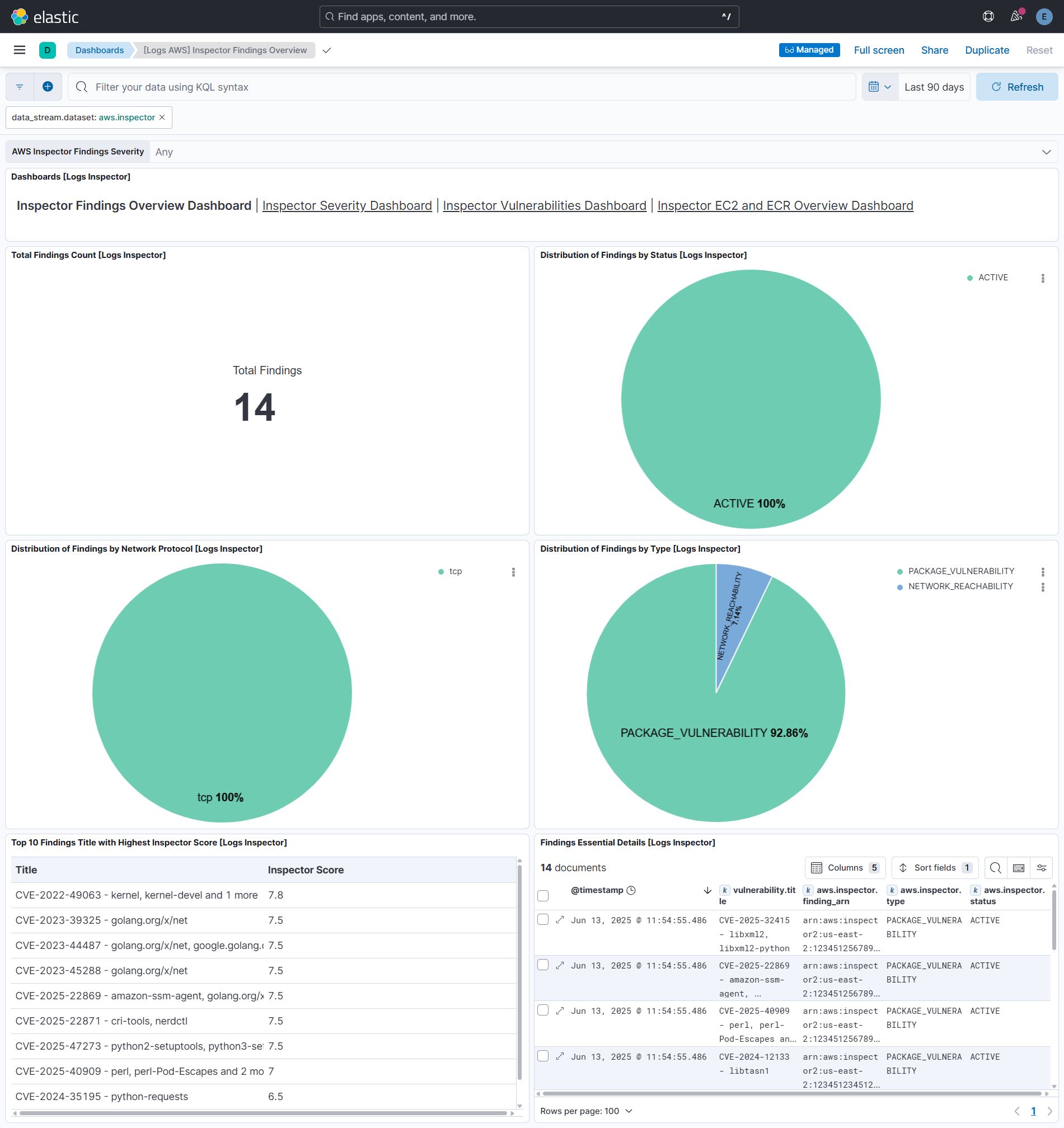Open the help menu in the top bar
Viewport: 1064px width, 1128px height.
988,16
